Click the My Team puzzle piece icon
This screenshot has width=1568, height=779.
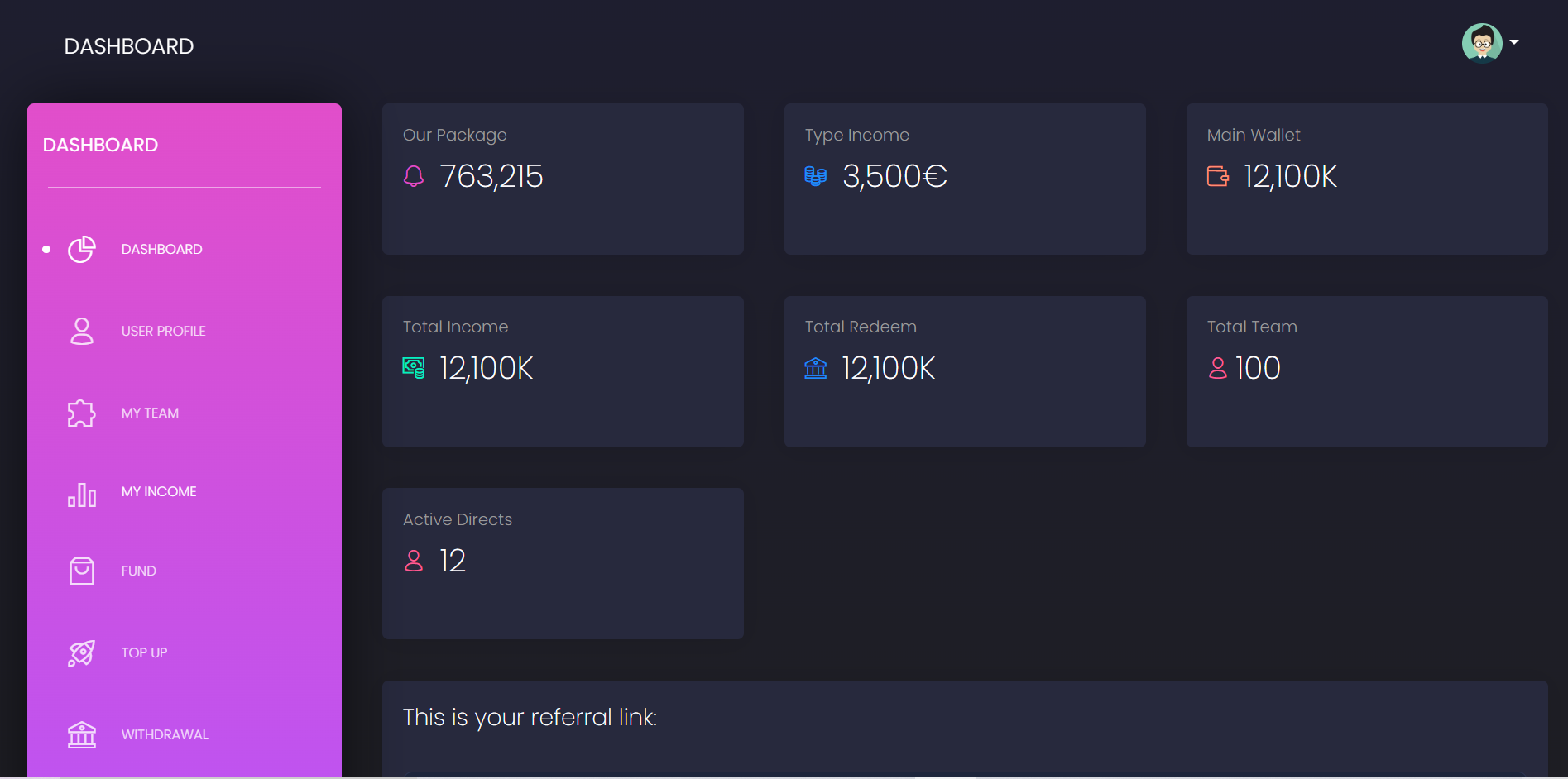pos(81,413)
